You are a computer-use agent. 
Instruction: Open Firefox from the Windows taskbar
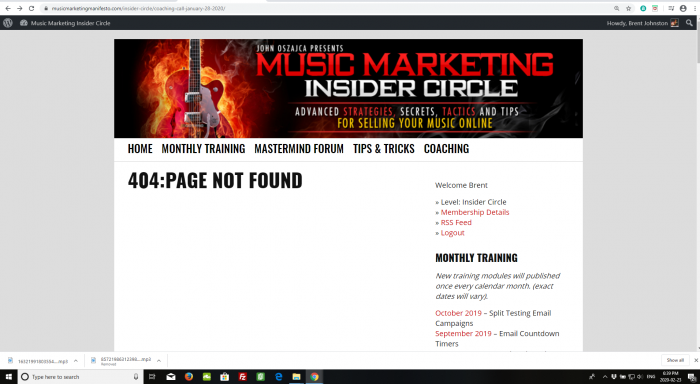[189, 377]
